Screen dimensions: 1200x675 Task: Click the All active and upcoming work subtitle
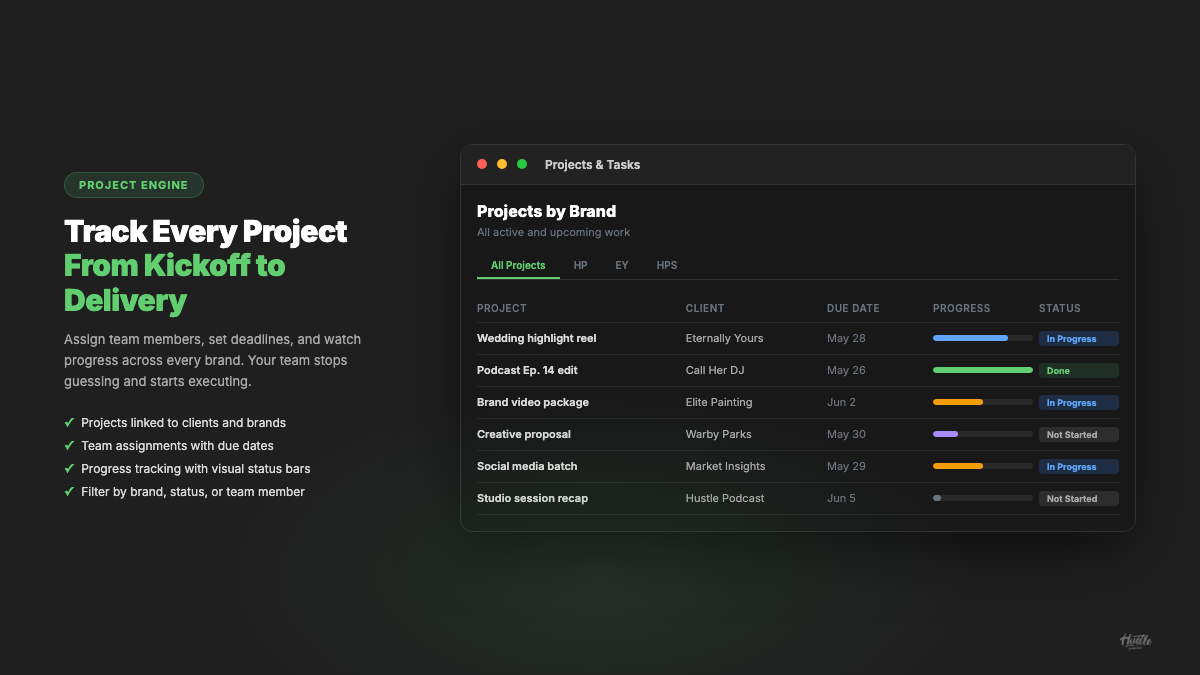(x=553, y=232)
